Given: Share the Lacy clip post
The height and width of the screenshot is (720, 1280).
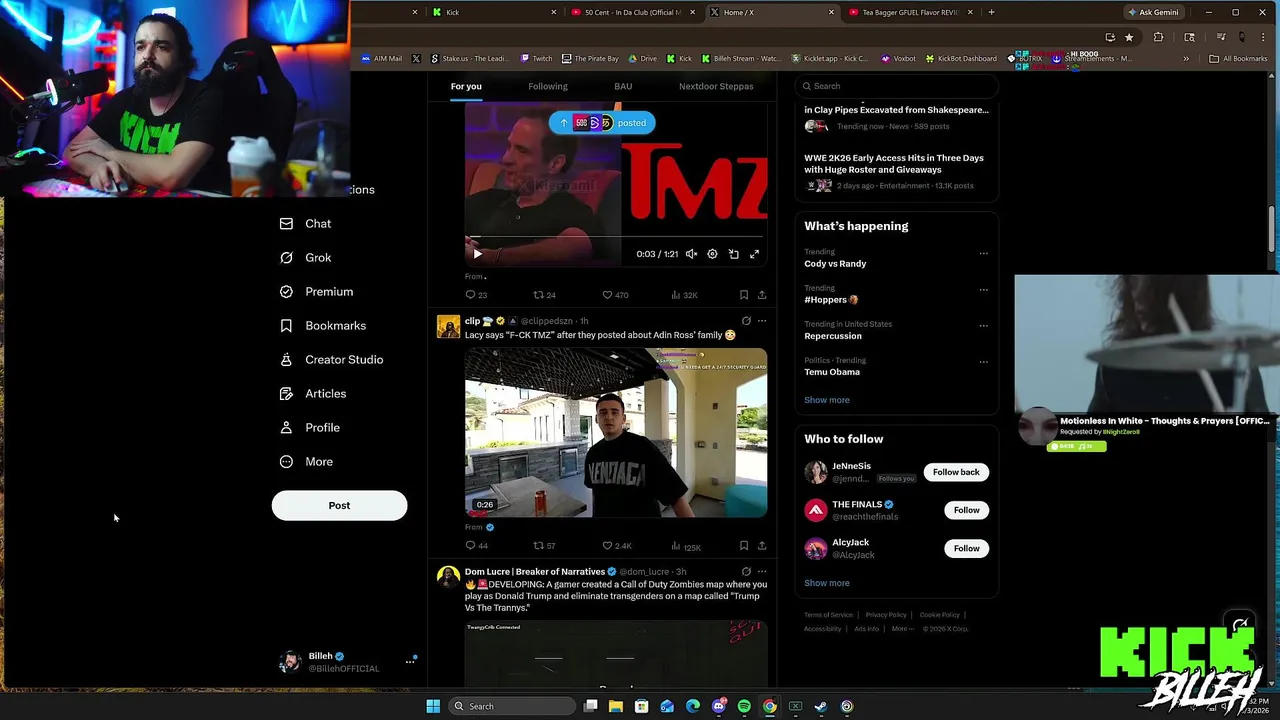Looking at the screenshot, I should coord(762,546).
